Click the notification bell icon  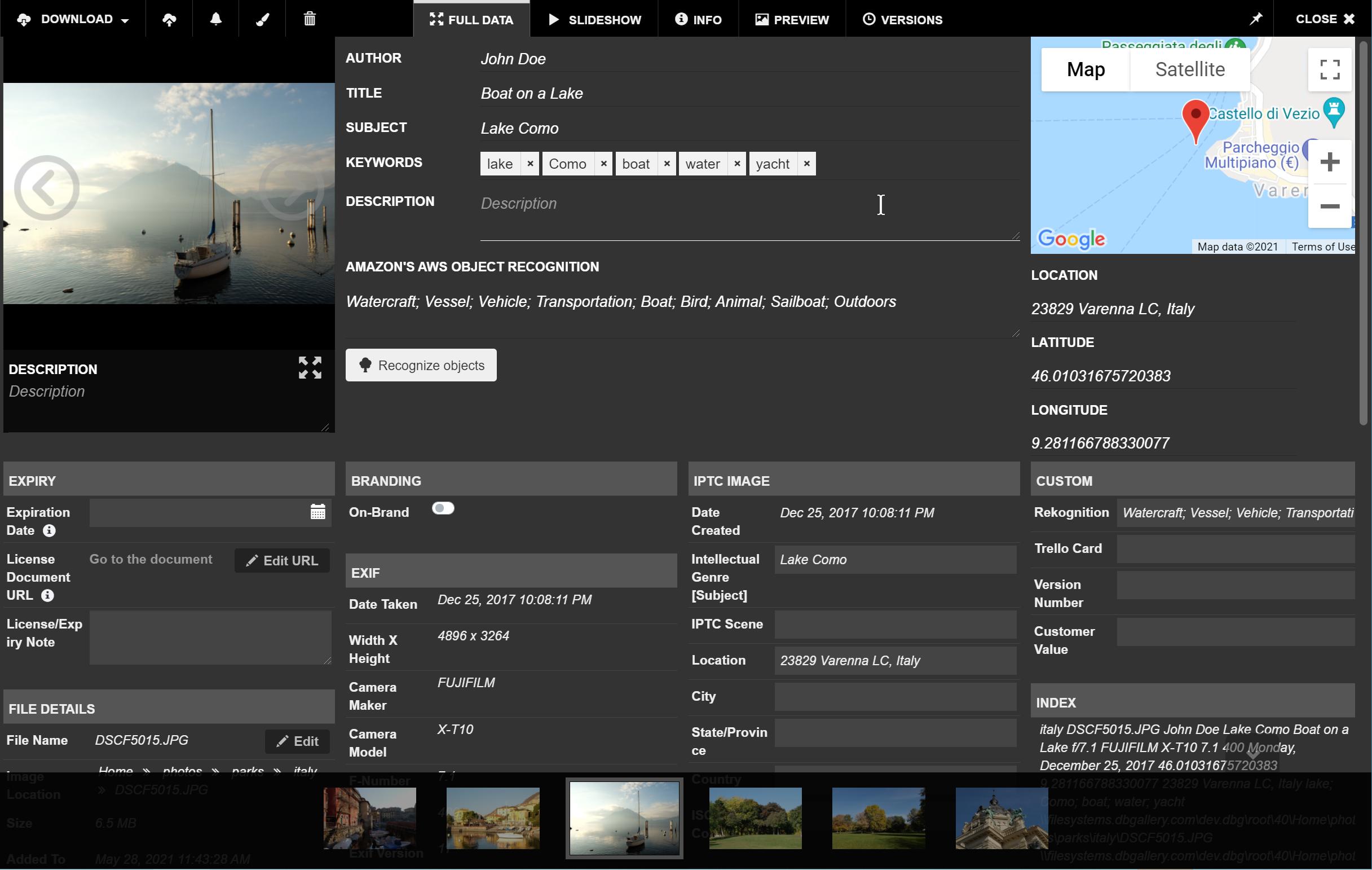(216, 19)
